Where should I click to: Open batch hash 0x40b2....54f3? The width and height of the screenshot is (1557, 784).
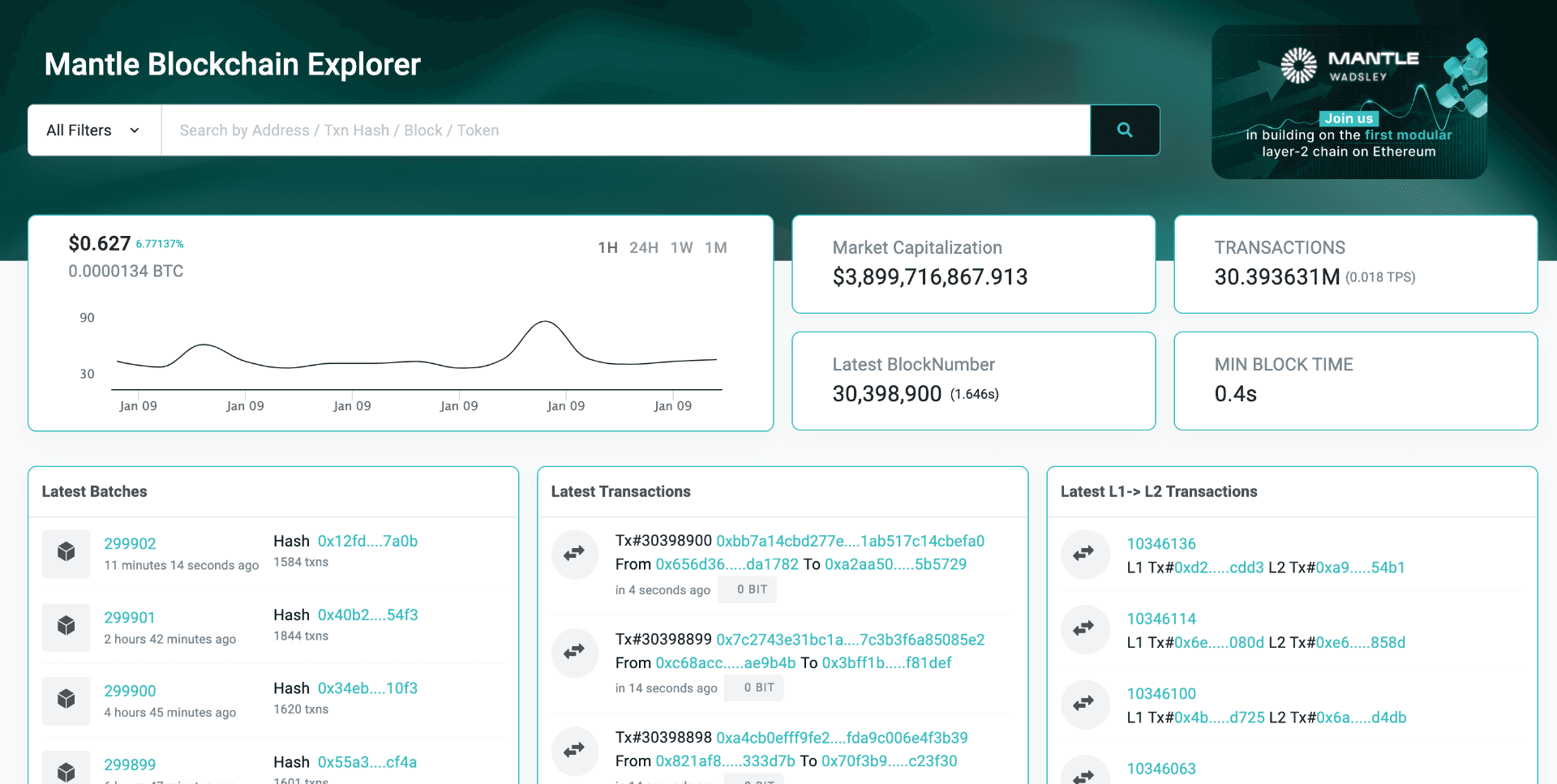pos(367,615)
